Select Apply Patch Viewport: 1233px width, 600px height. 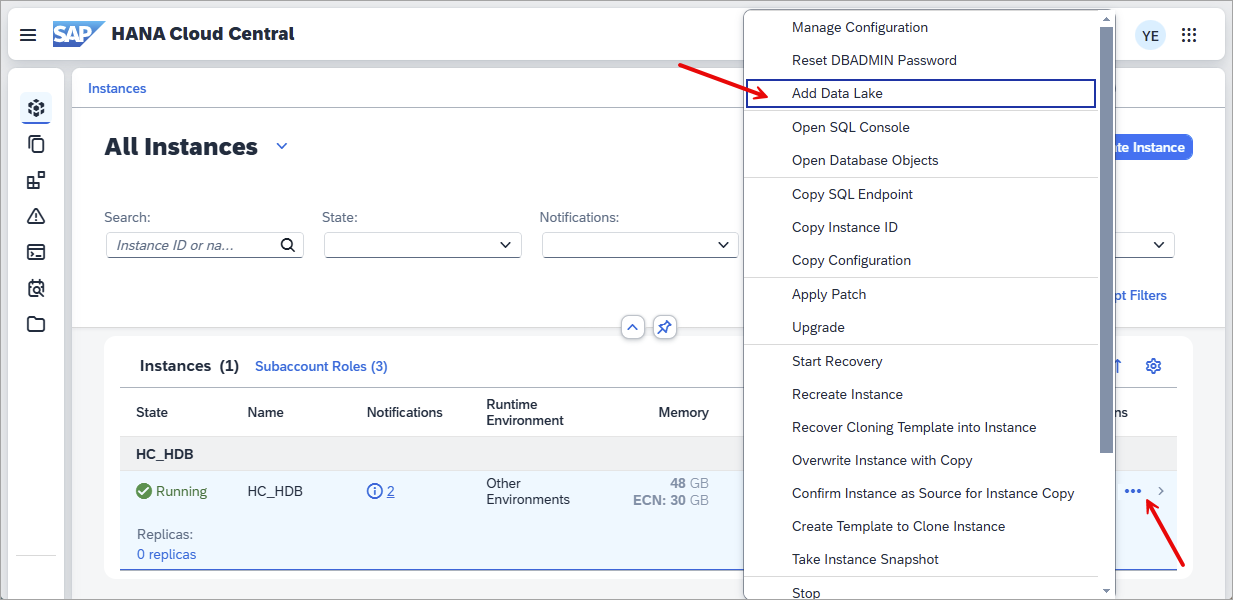tap(922, 294)
